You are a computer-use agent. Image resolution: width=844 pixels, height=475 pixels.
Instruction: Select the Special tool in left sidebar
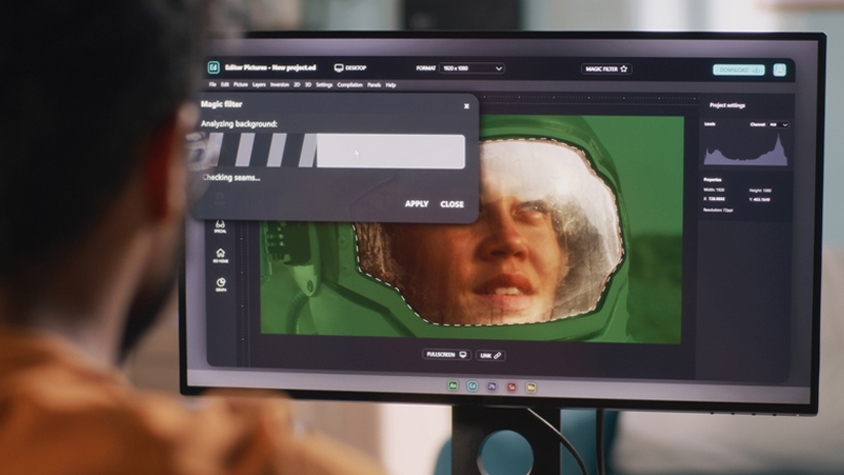pyautogui.click(x=220, y=227)
